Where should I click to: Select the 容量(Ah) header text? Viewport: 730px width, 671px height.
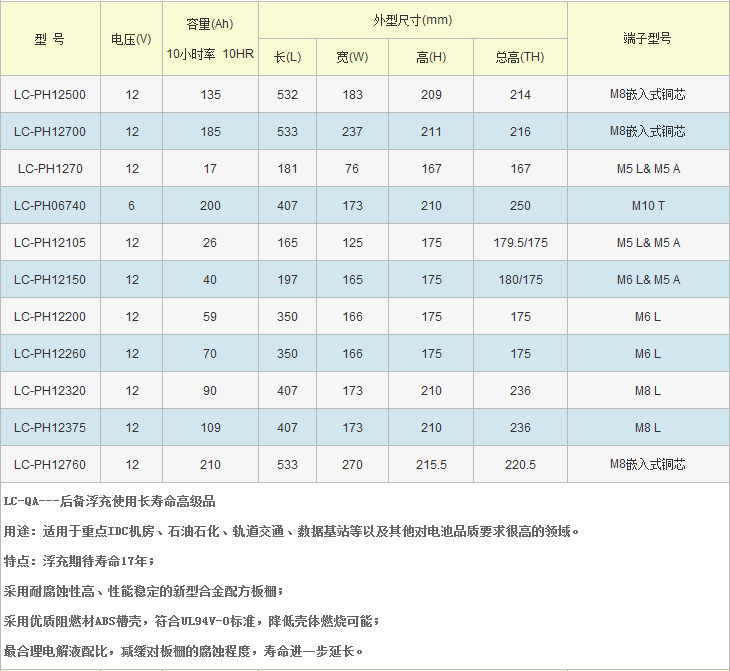point(210,24)
